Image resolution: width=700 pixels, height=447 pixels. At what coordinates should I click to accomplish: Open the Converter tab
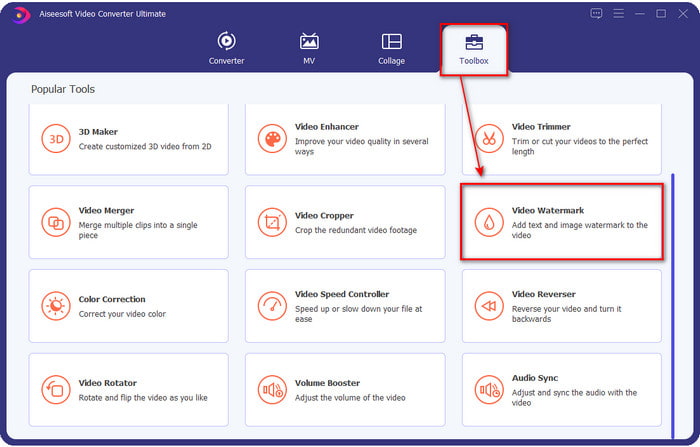click(226, 48)
